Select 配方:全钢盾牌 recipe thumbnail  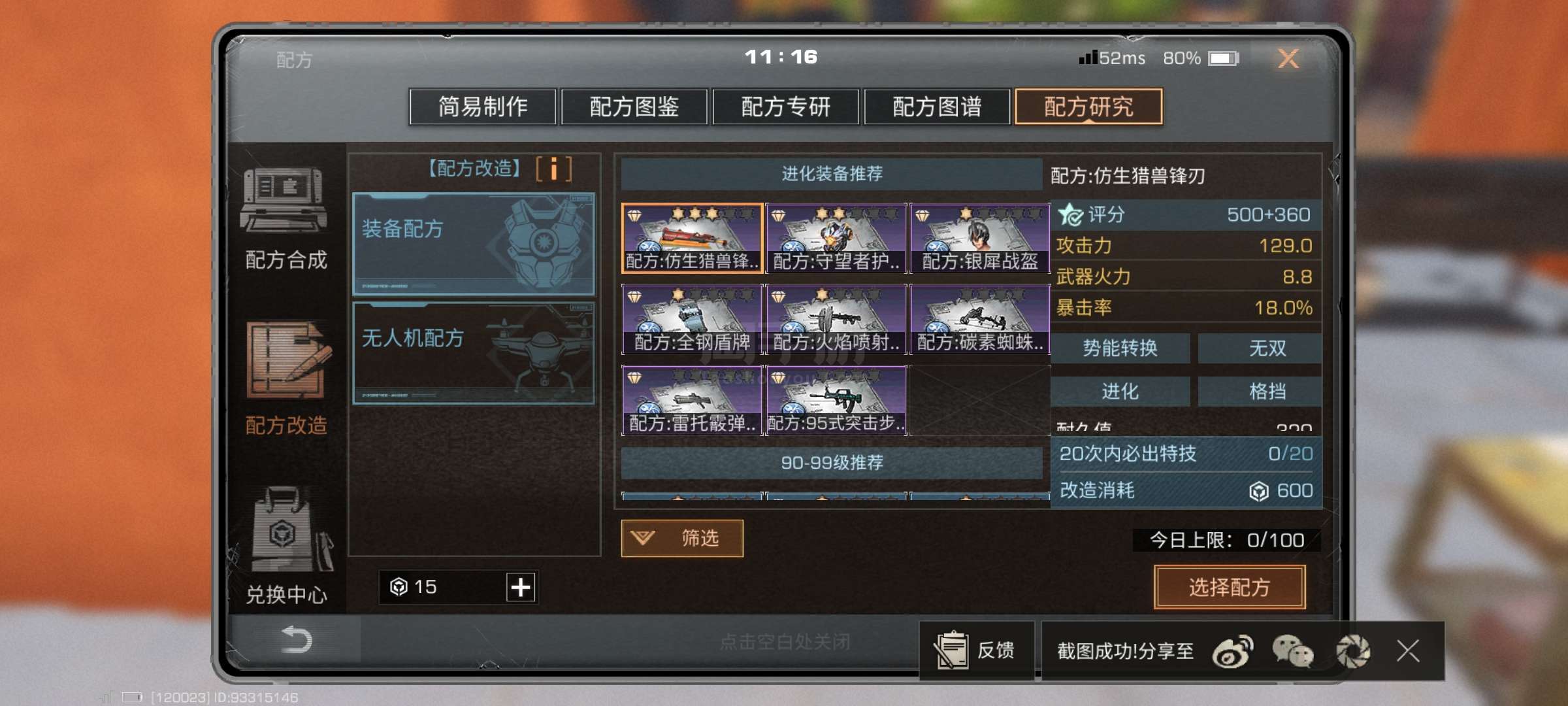click(x=692, y=320)
